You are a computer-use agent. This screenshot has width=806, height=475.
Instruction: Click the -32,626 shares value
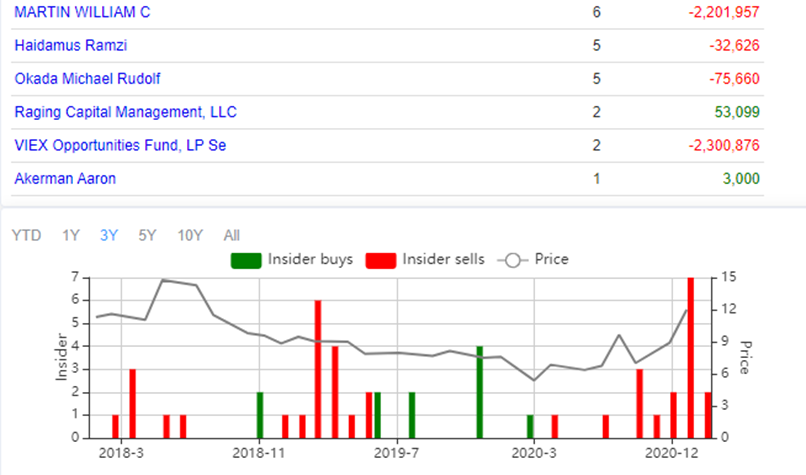(735, 46)
